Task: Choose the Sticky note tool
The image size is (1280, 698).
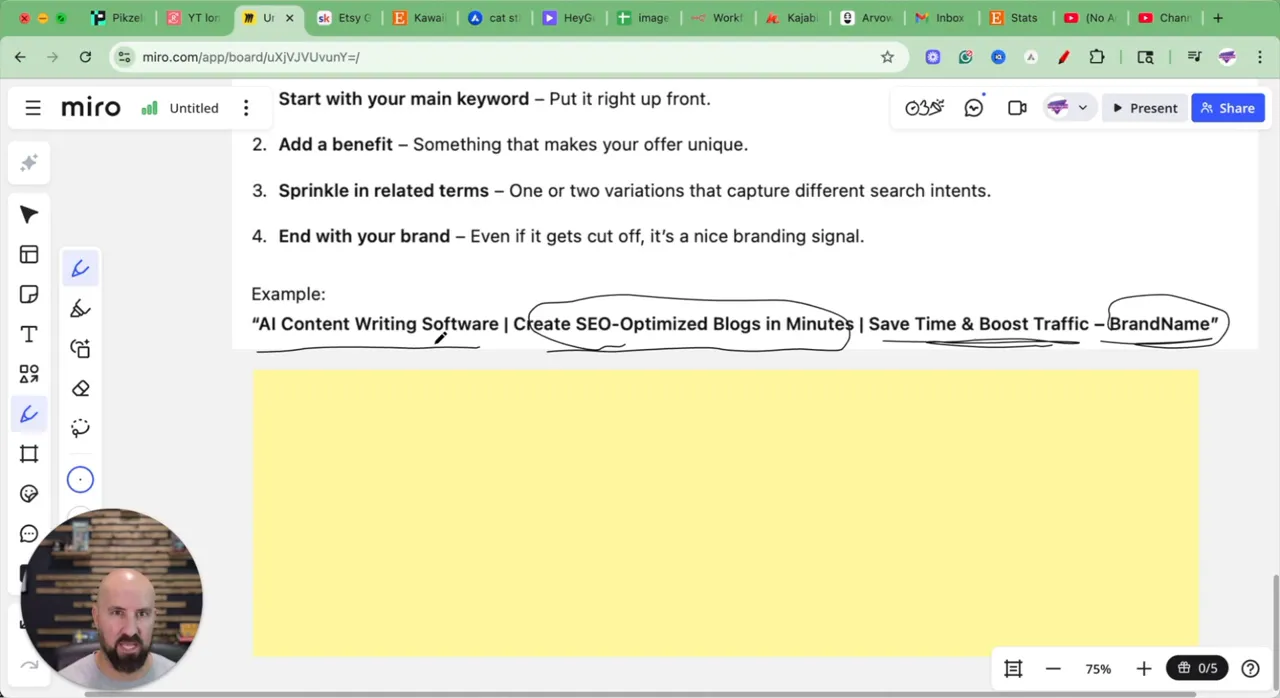Action: point(29,295)
